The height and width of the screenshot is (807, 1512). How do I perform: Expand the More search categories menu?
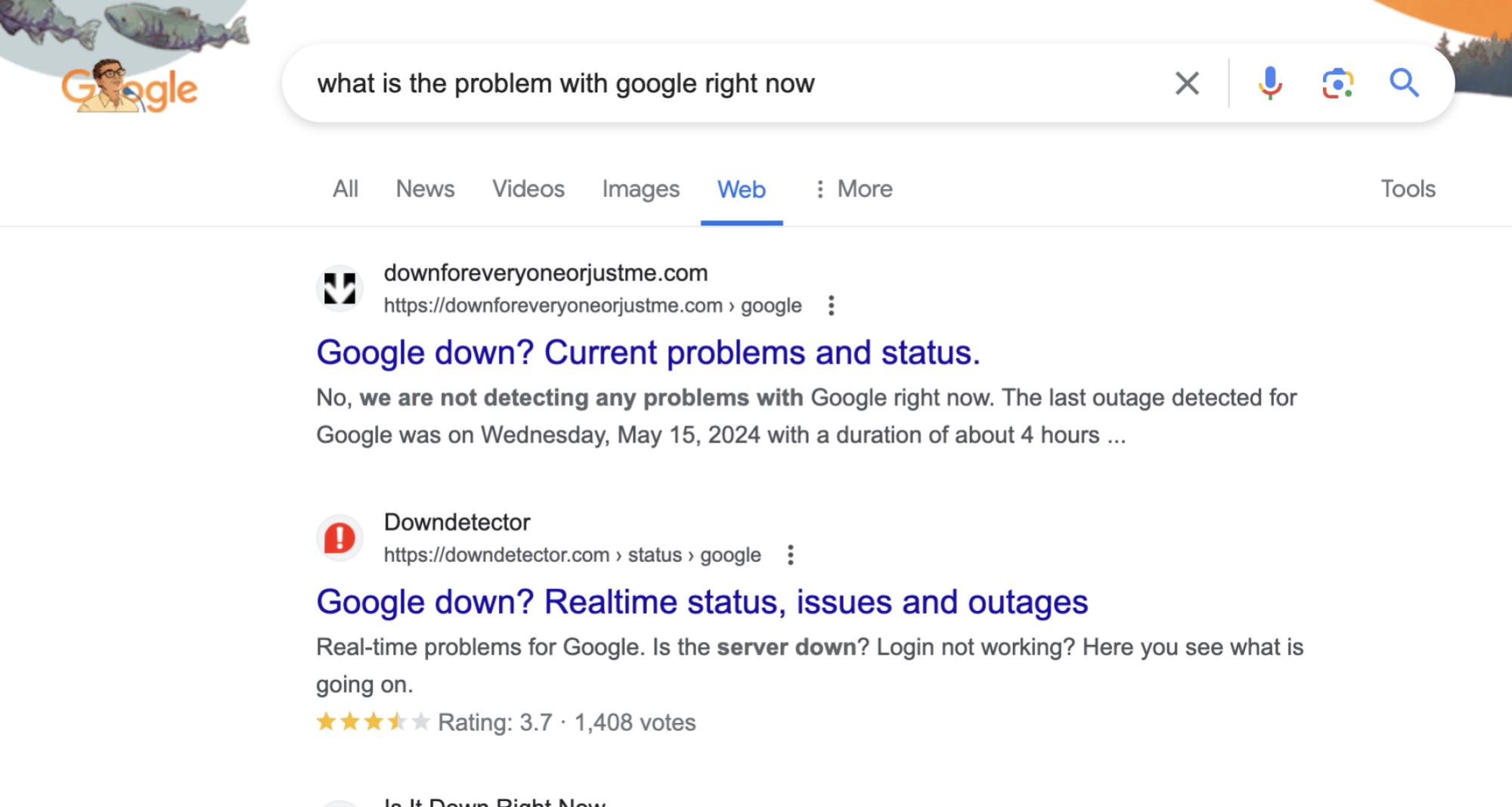[x=853, y=189]
